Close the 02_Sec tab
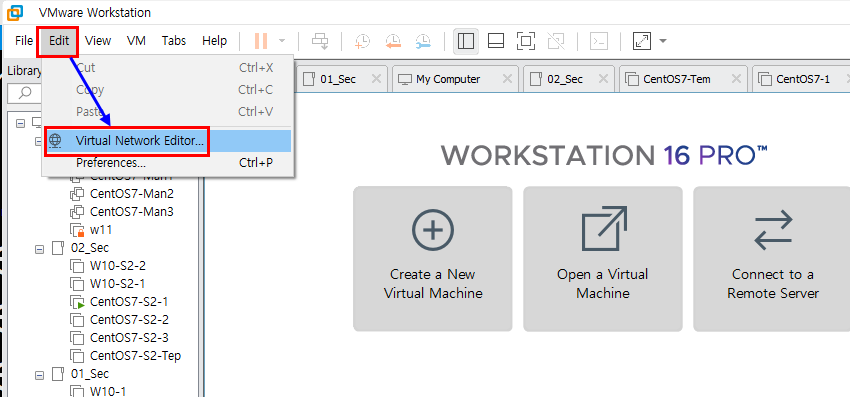This screenshot has height=397, width=850. point(603,79)
